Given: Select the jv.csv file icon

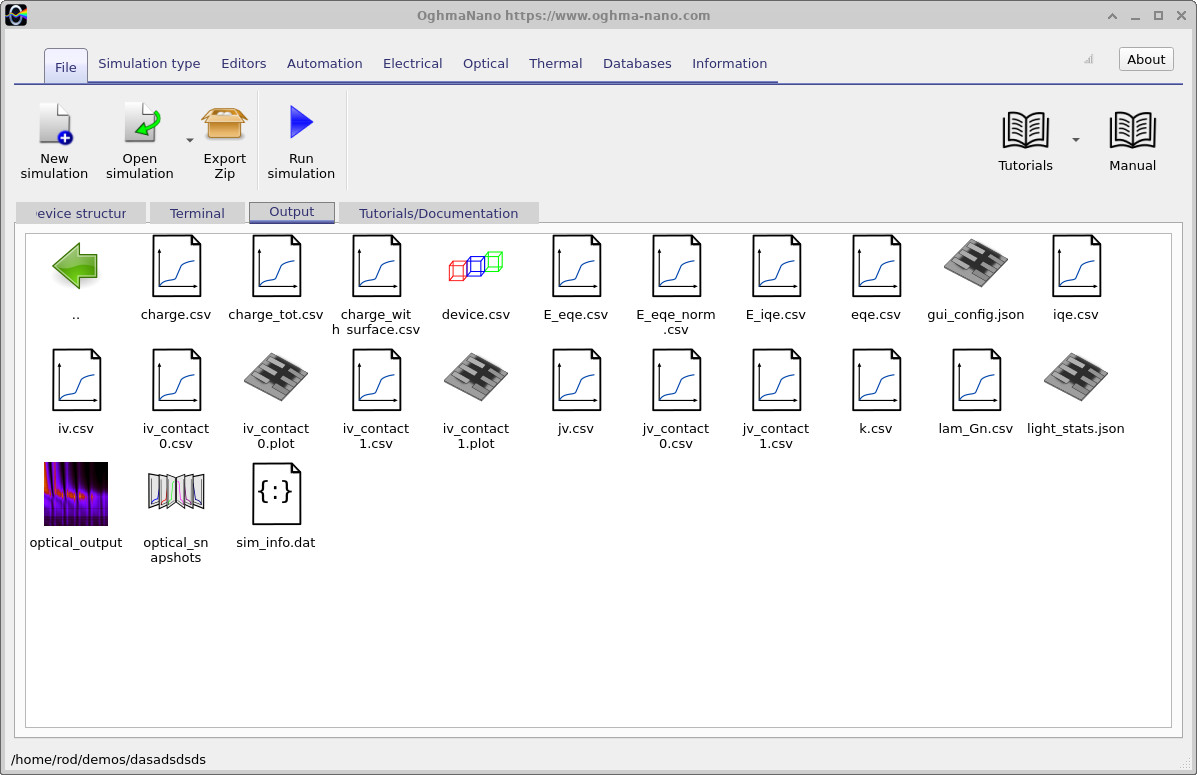Looking at the screenshot, I should pos(576,379).
